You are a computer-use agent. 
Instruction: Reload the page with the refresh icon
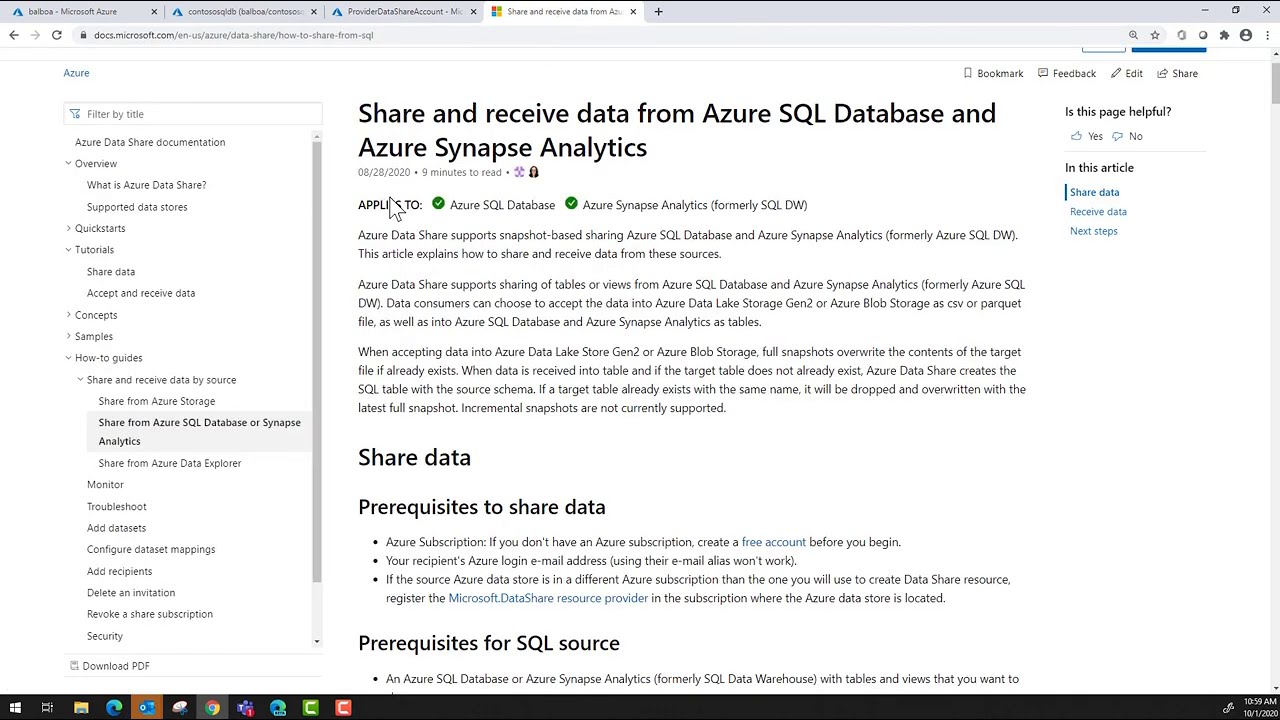[57, 35]
